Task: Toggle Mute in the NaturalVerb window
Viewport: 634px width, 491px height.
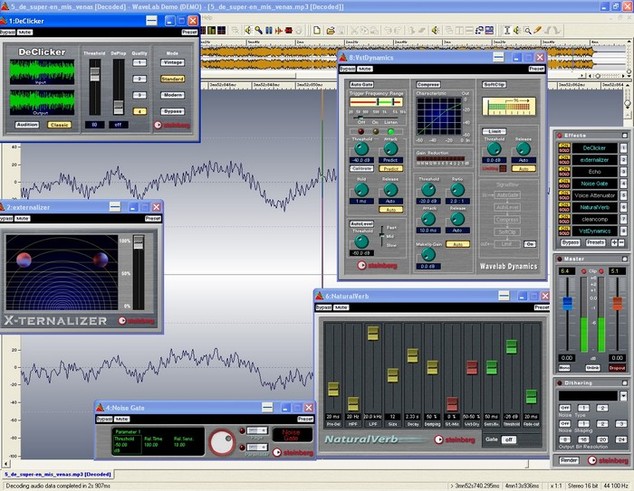Action: [341, 307]
